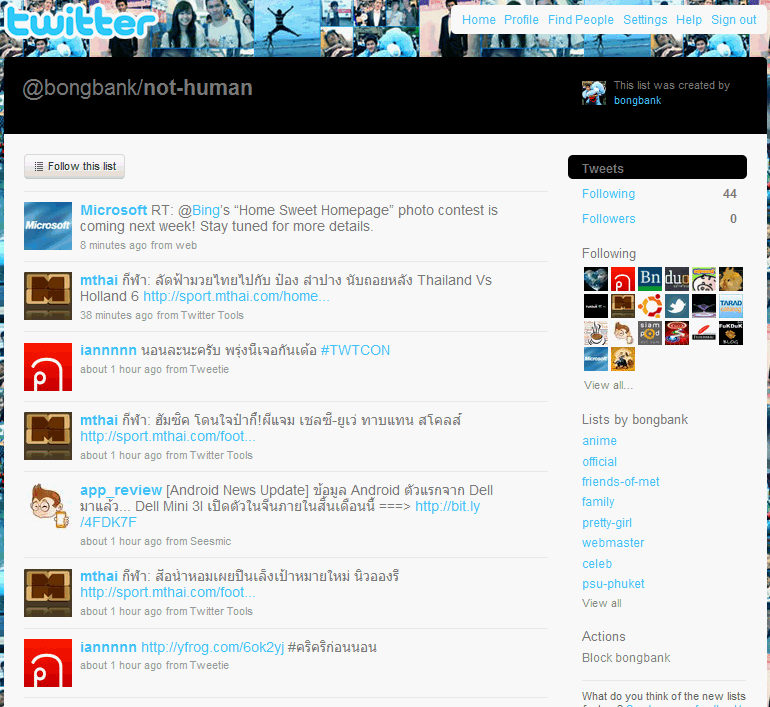Open the psu-phuket list link

tap(613, 584)
